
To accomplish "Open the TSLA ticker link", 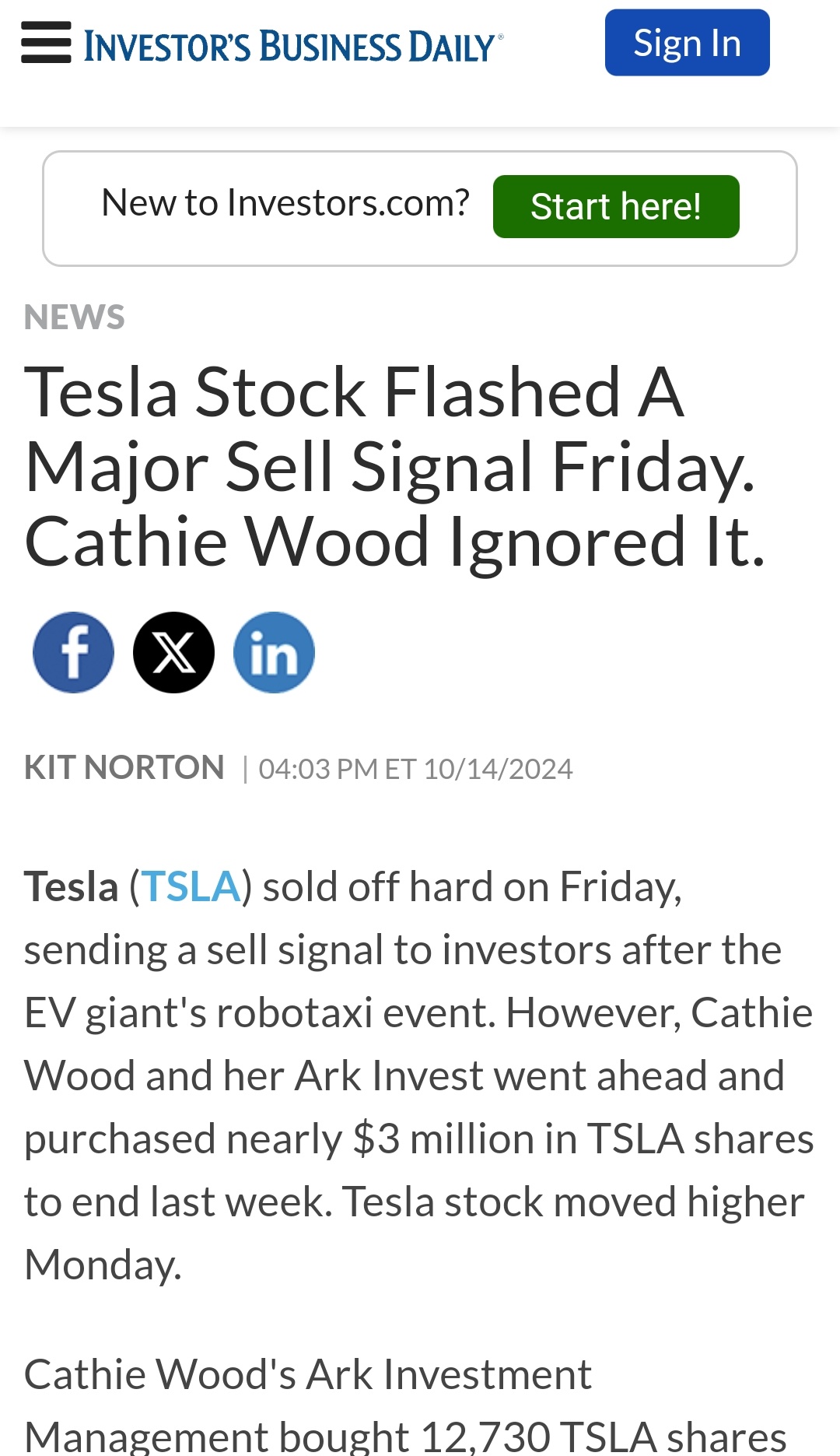I will pyautogui.click(x=191, y=886).
